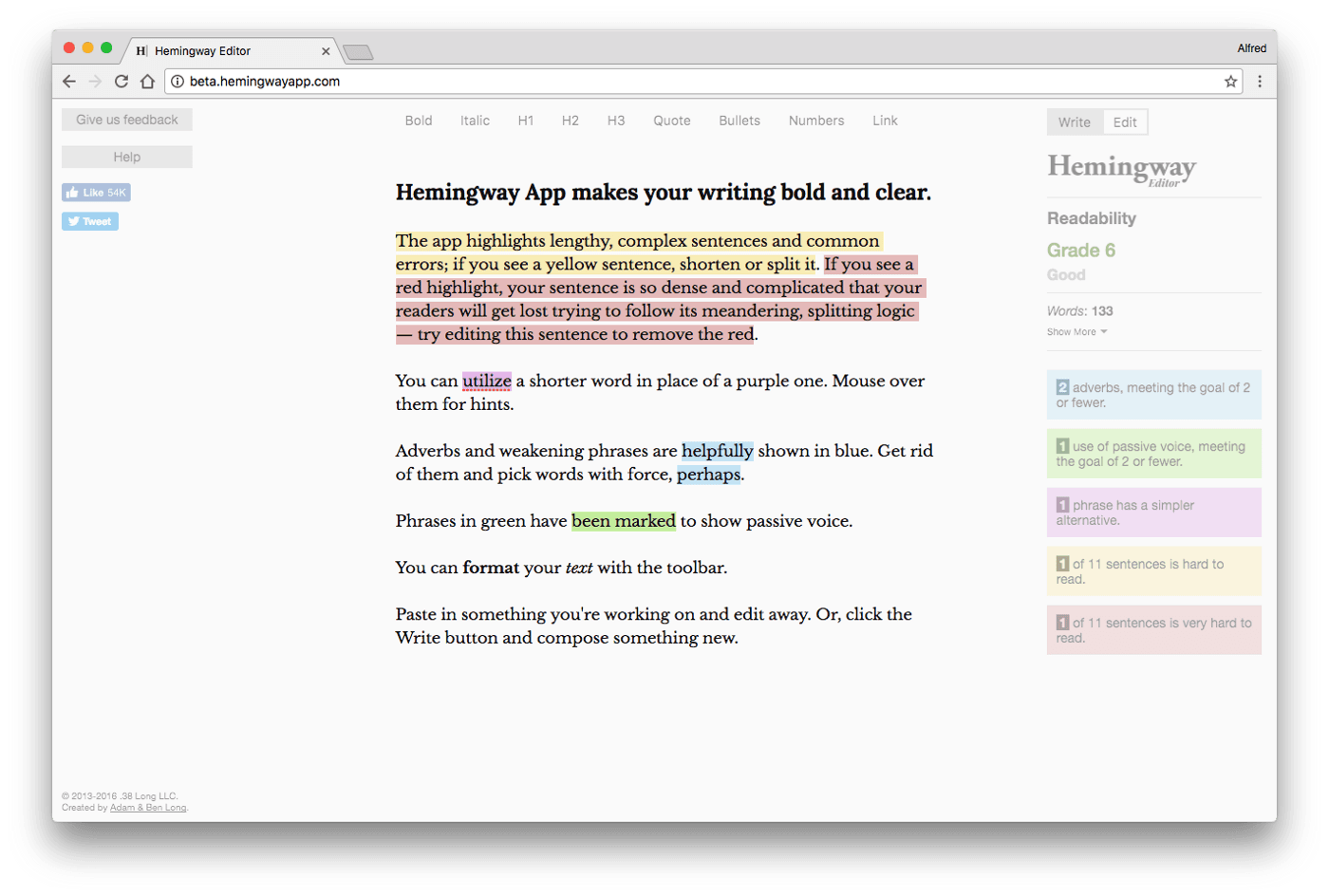Expand Show More word statistics
This screenshot has height=896, width=1329.
click(1076, 332)
